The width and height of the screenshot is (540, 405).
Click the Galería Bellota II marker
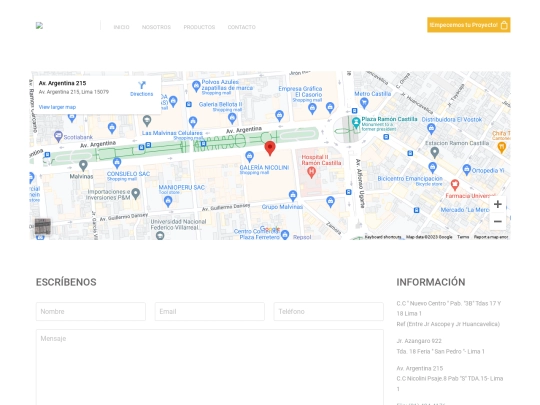point(232,118)
